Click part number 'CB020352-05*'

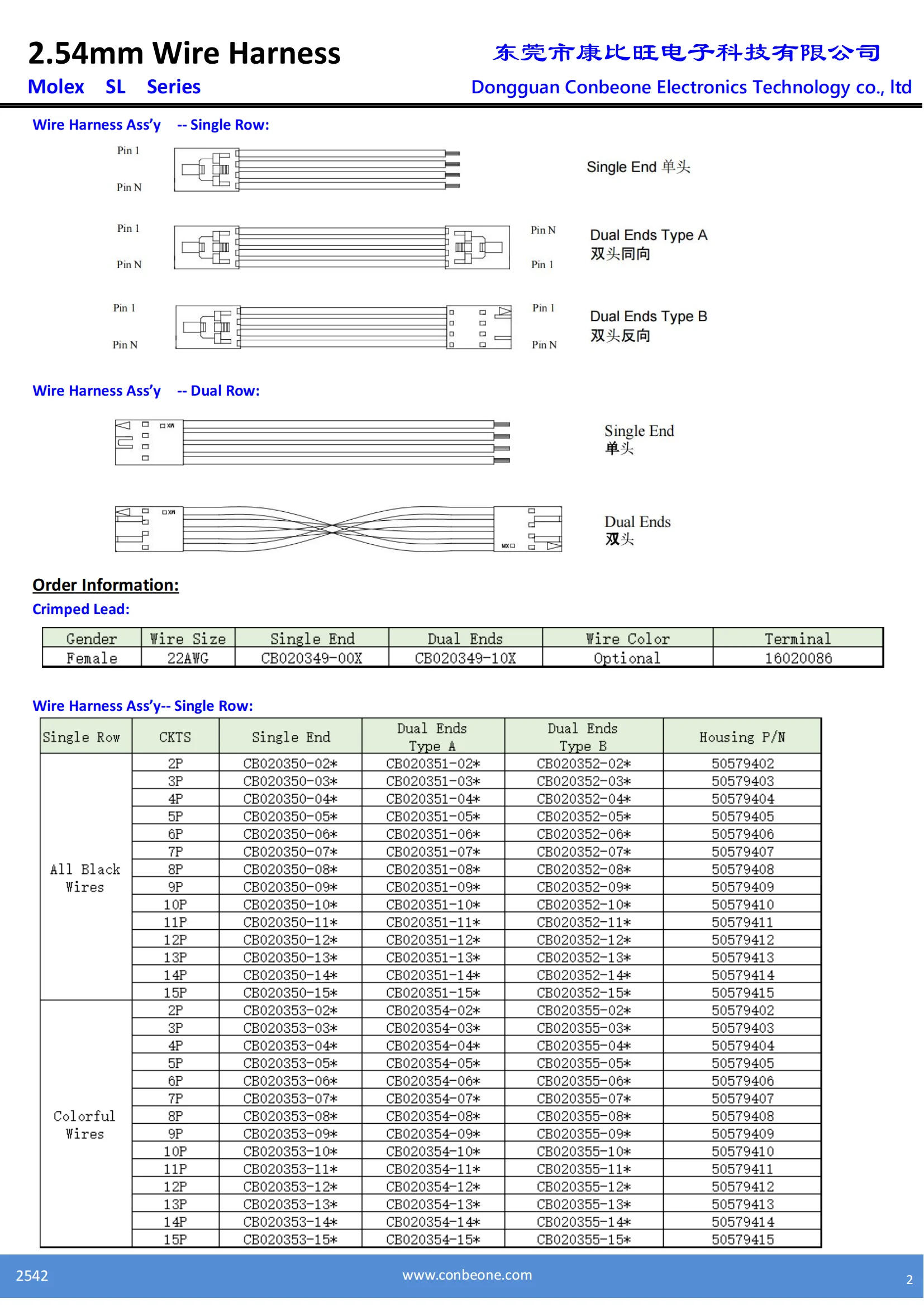pyautogui.click(x=584, y=817)
